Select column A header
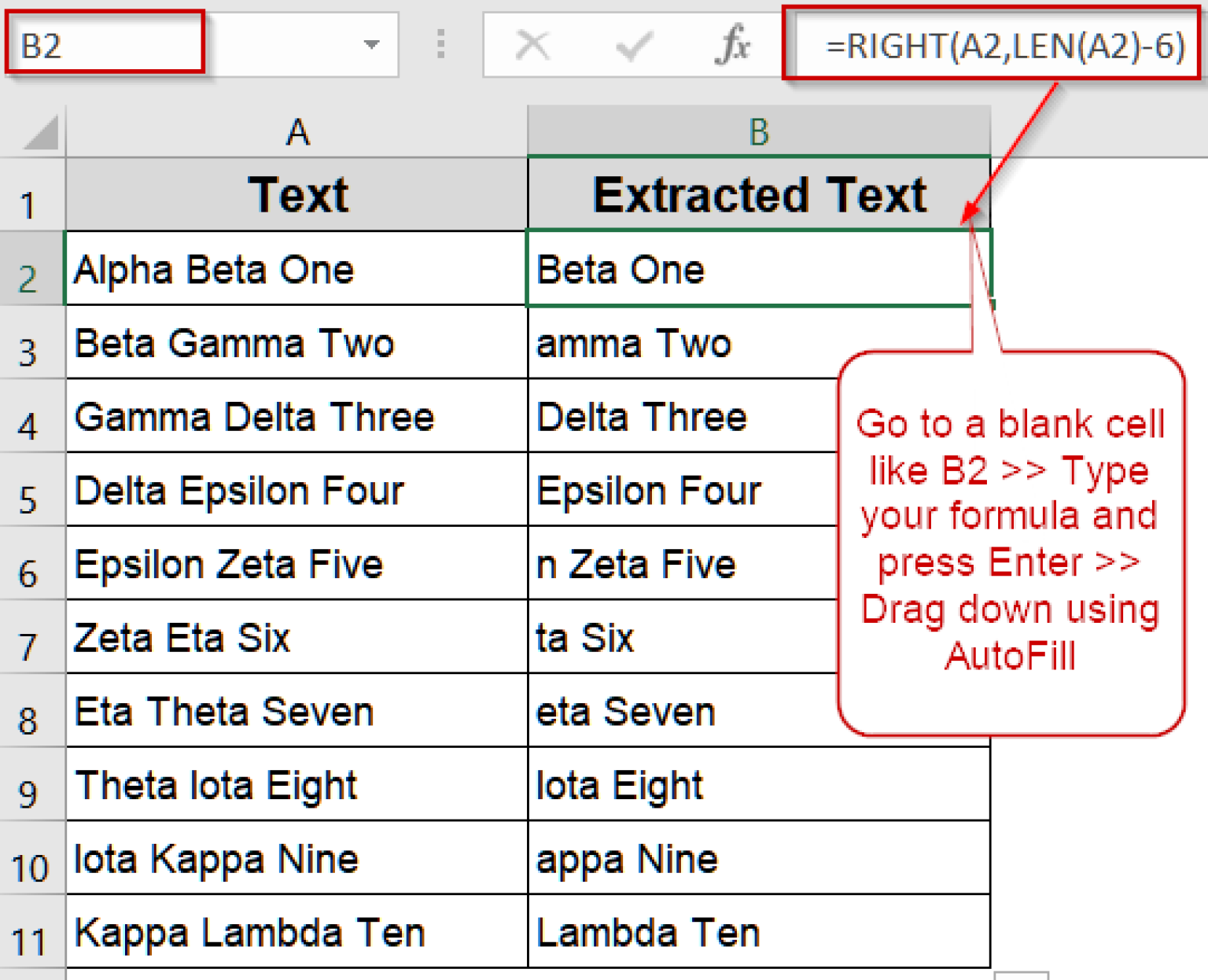 (x=296, y=132)
